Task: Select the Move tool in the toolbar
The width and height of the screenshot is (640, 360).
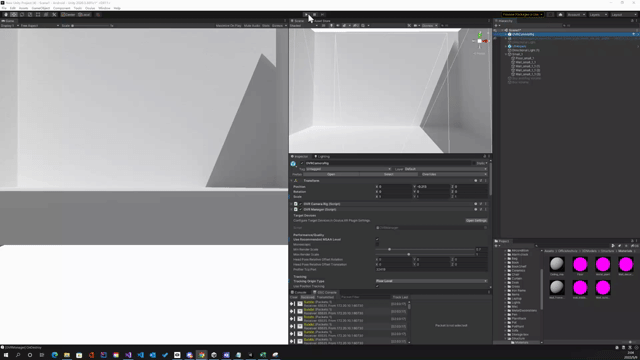Action: (14, 15)
